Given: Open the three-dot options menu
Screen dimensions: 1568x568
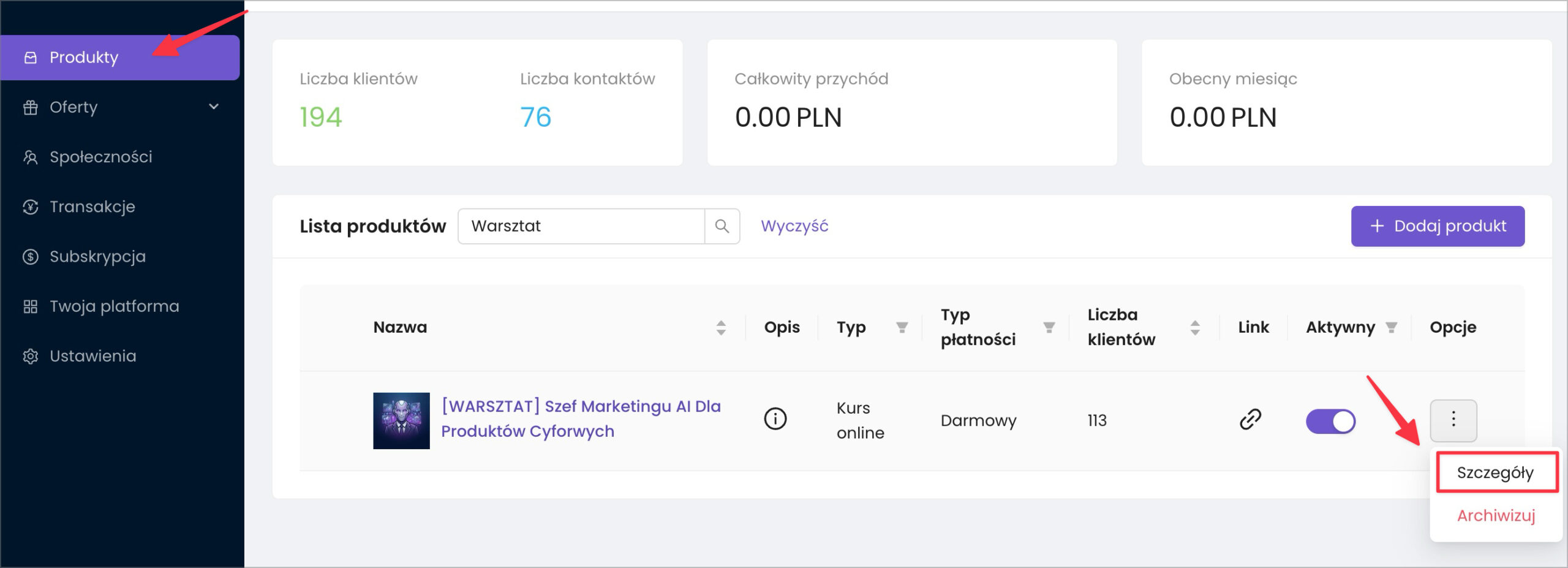Looking at the screenshot, I should 1453,420.
